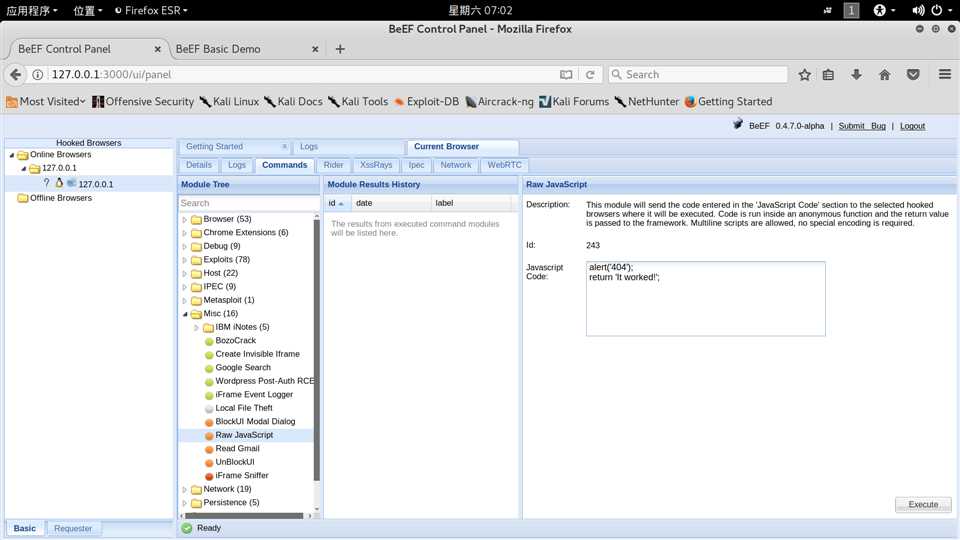Select the Create Invisible Iframe module

point(257,354)
